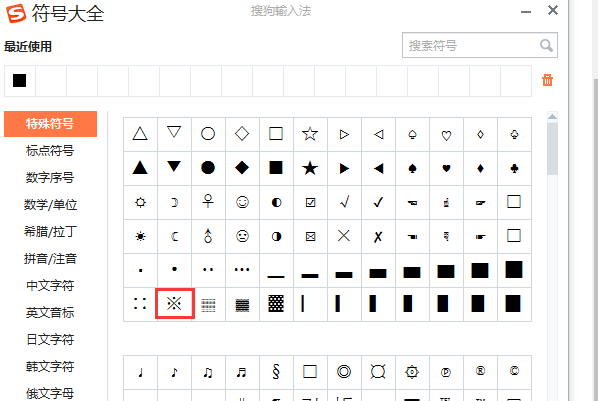Click the symbol list scrollbar up arrow
Image resolution: width=598 pixels, height=401 pixels.
[x=552, y=116]
